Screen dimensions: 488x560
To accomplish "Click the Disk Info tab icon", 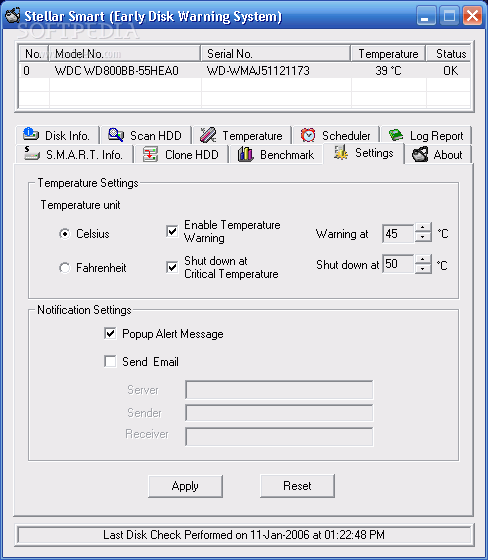I will [31, 135].
